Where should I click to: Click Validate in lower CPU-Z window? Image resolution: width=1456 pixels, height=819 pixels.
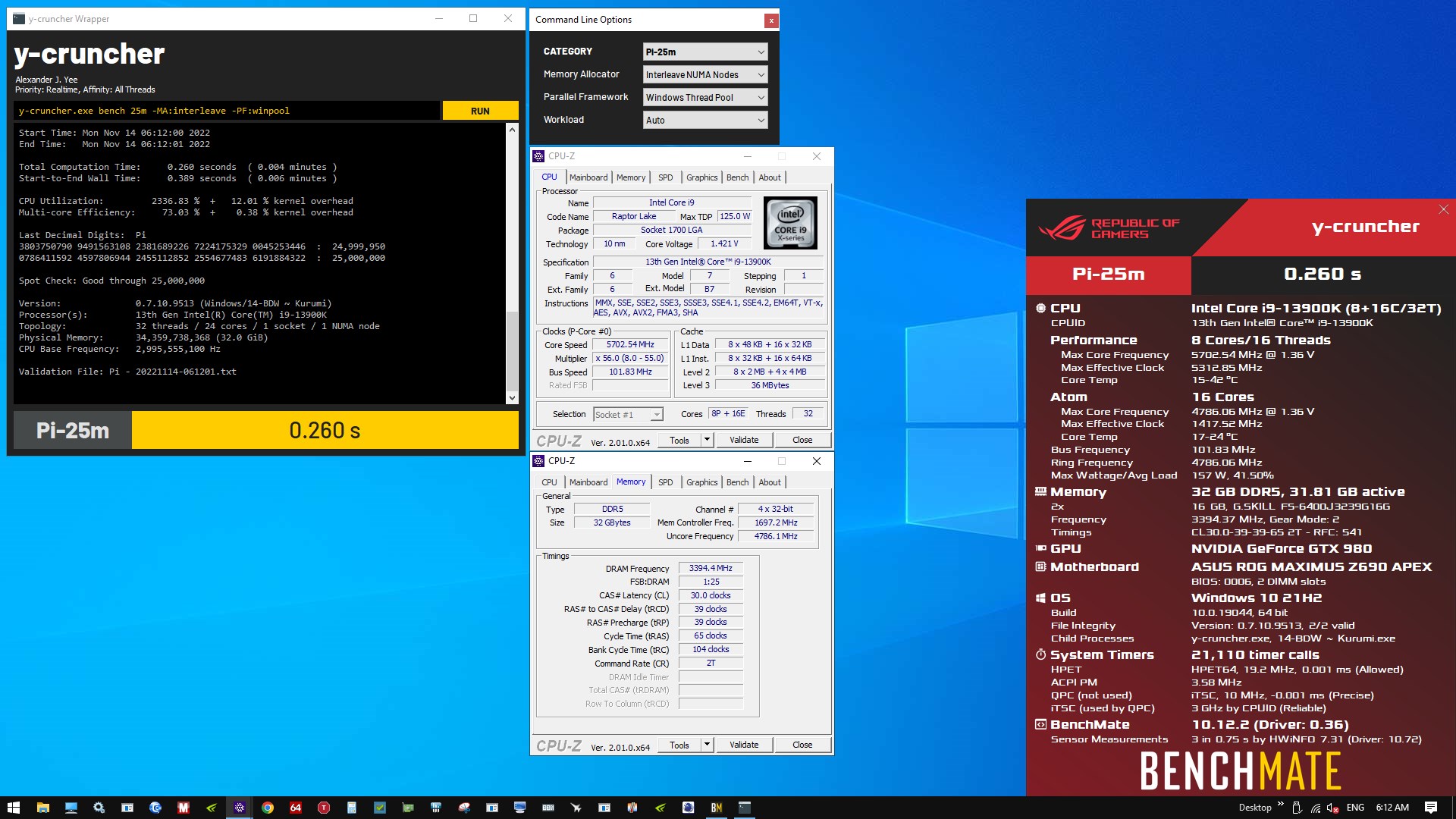(744, 745)
